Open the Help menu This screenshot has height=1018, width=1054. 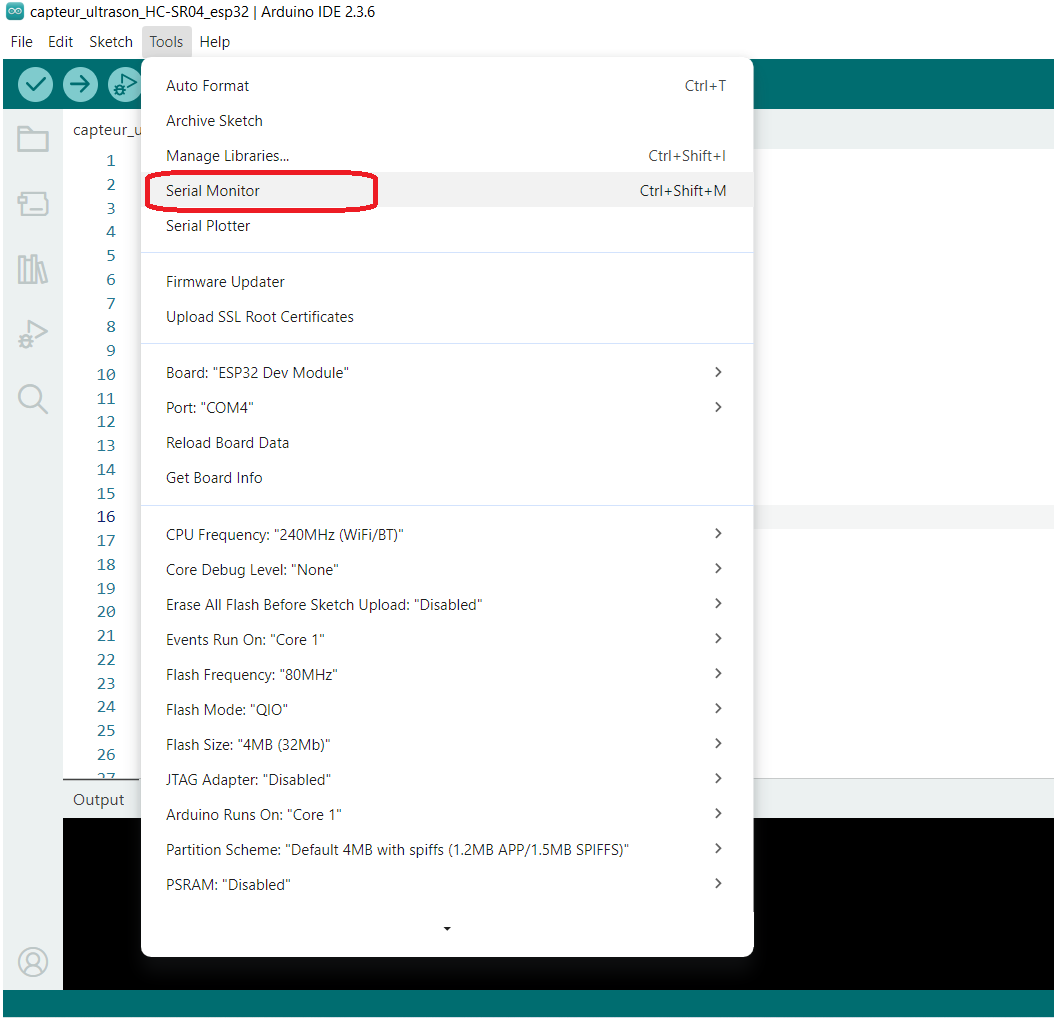(x=214, y=42)
